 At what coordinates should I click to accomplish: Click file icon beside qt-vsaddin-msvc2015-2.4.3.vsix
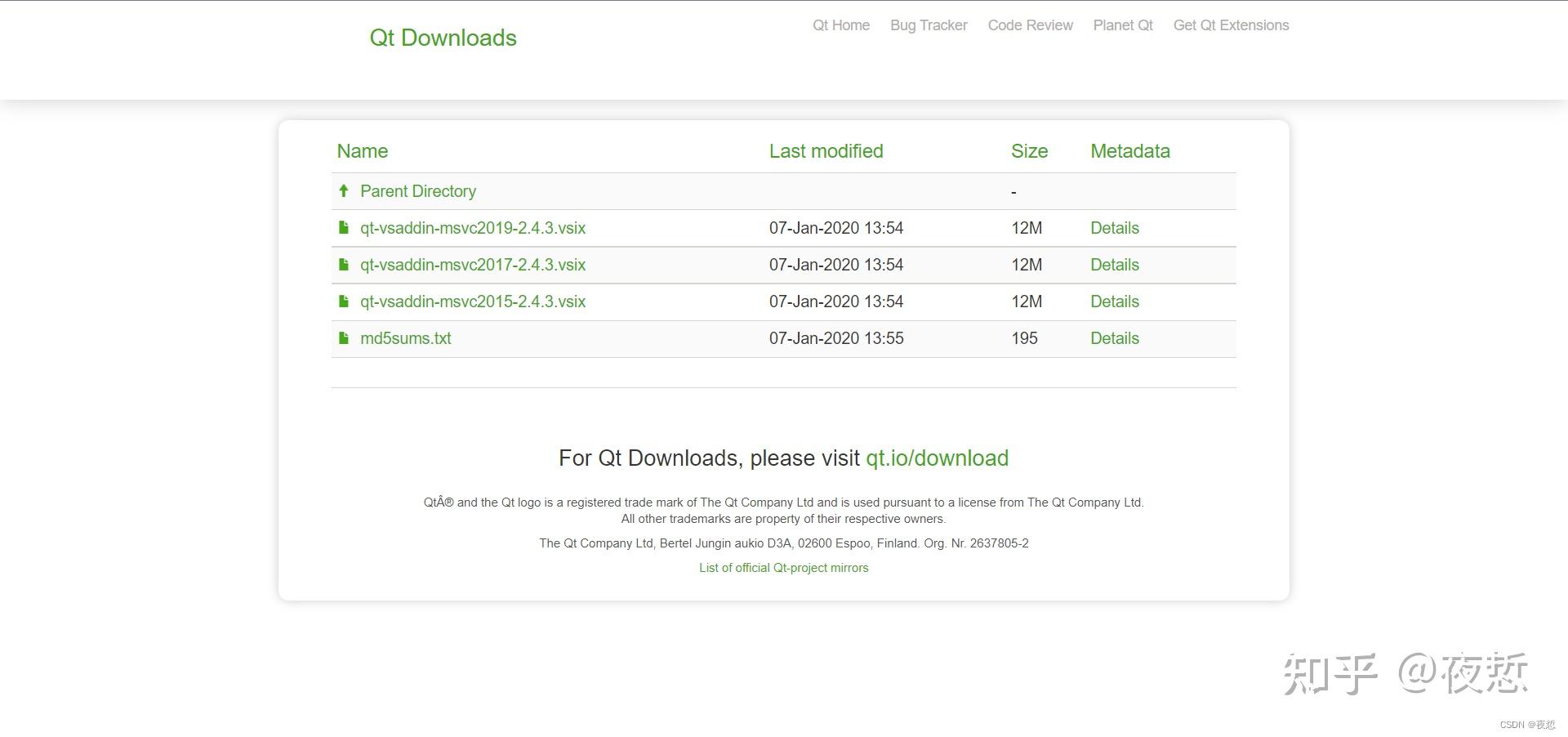(x=344, y=301)
